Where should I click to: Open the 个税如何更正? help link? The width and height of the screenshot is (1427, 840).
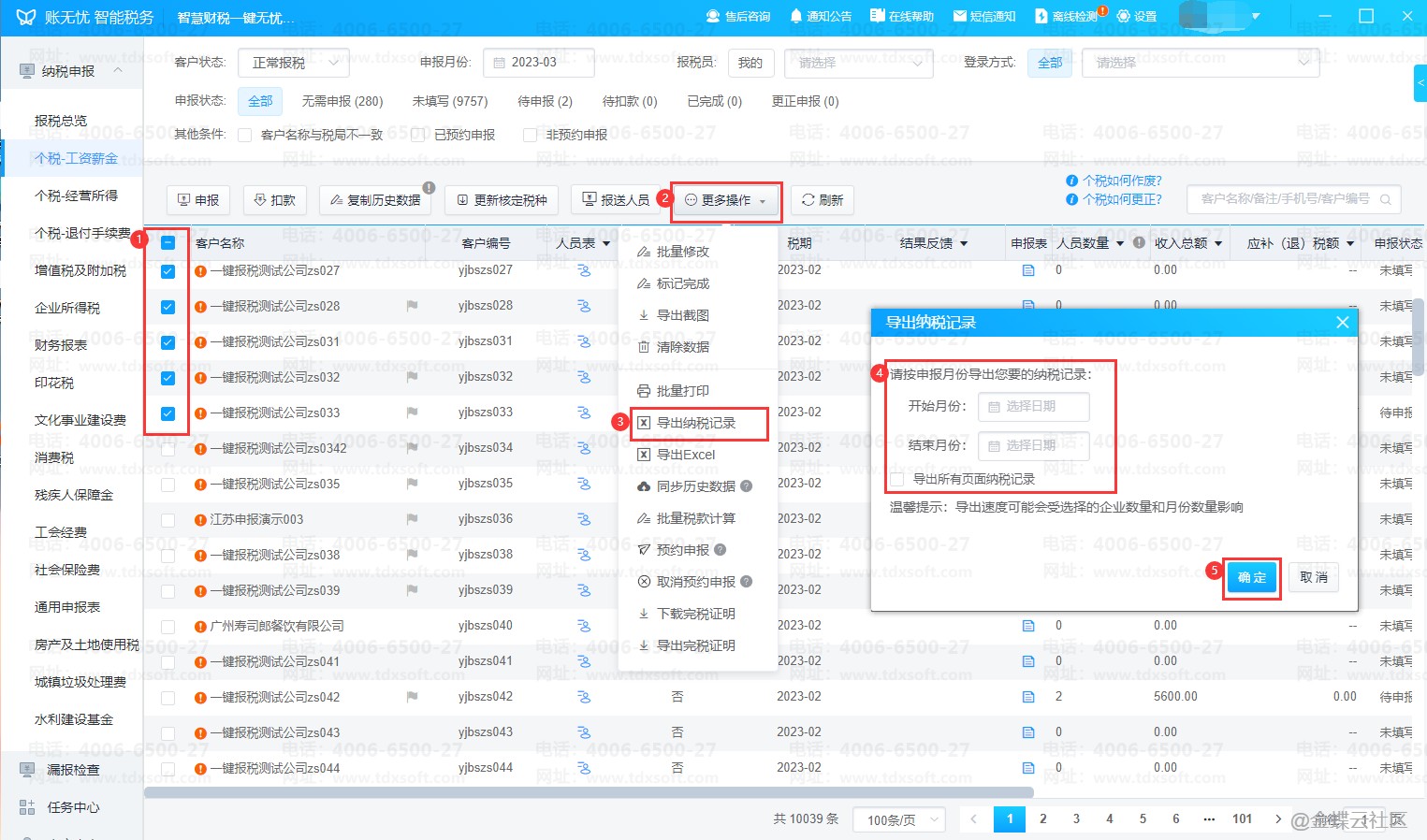[x=1121, y=199]
